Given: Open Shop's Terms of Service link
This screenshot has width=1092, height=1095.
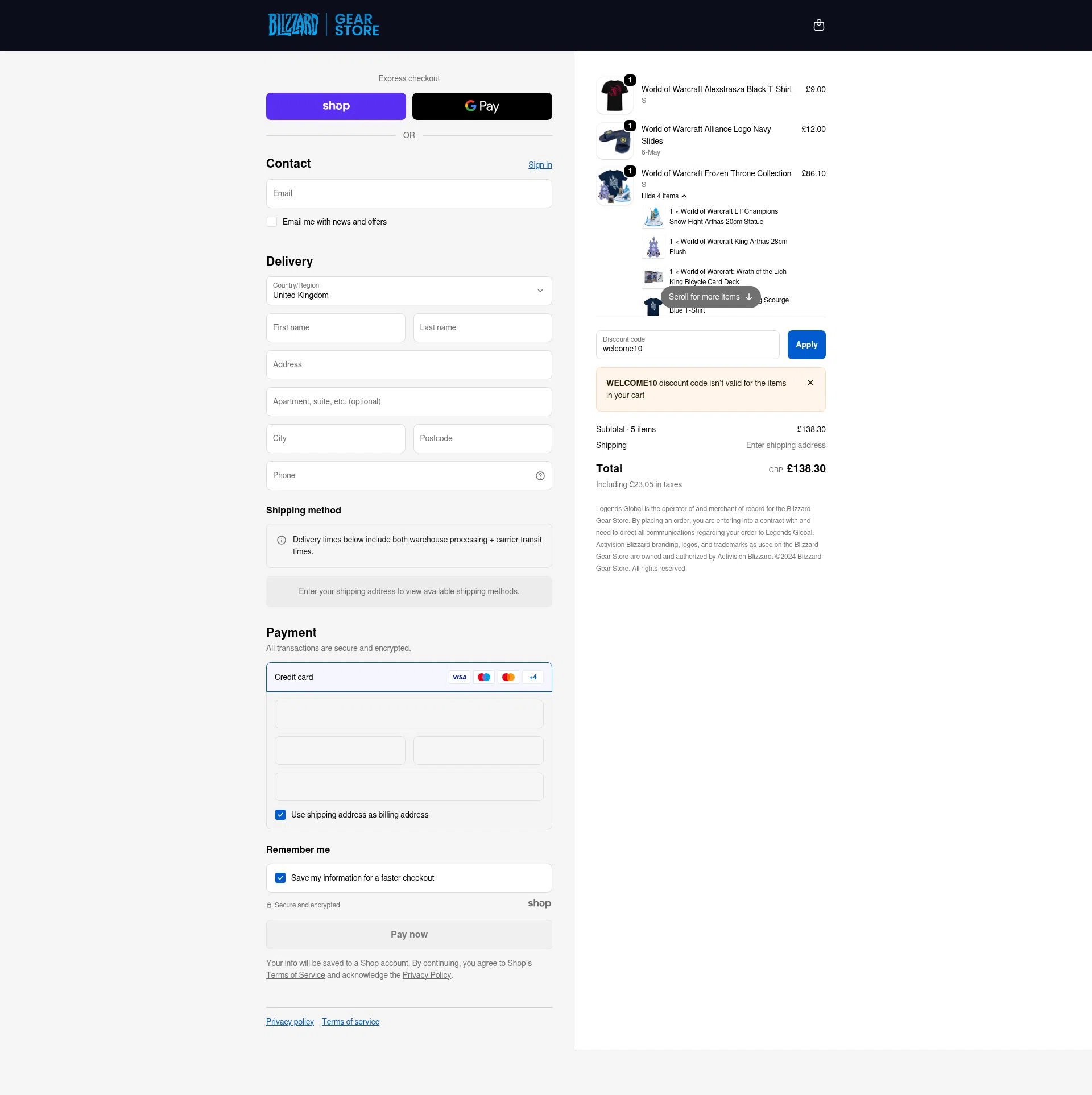Looking at the screenshot, I should coord(296,975).
